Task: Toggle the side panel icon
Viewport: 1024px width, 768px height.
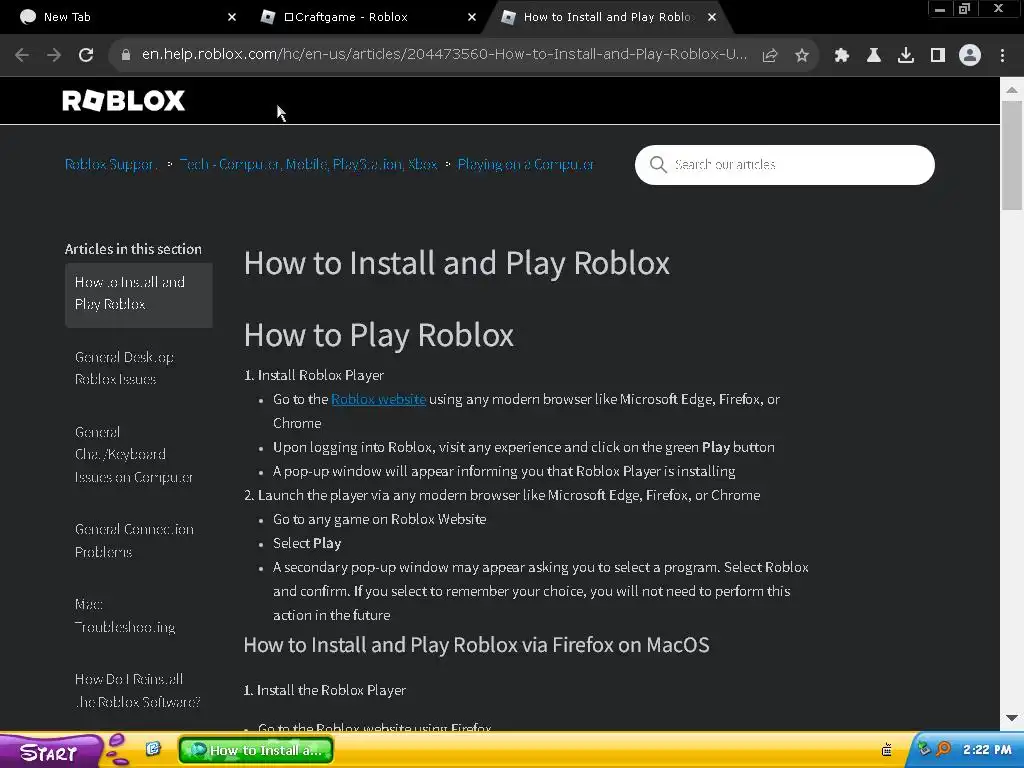Action: pyautogui.click(x=937, y=55)
